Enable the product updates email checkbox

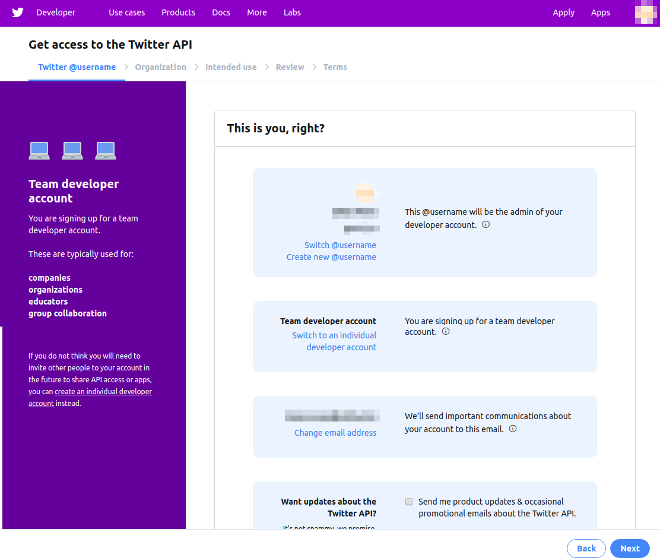tap(409, 502)
